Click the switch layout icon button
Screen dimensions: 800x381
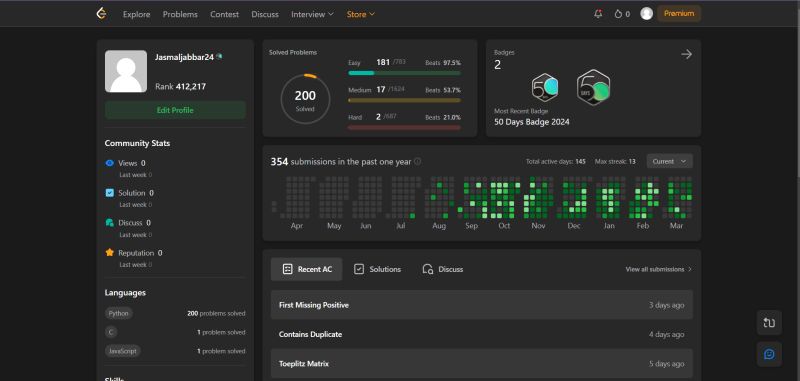coord(769,322)
